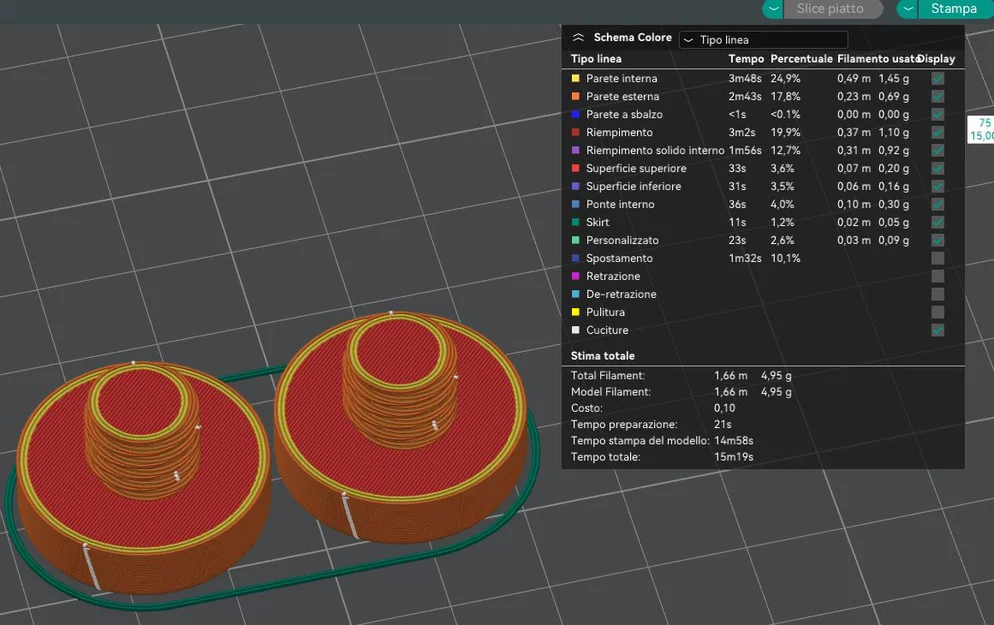Toggle display of Parete interna
Image resolution: width=994 pixels, height=625 pixels.
click(938, 79)
